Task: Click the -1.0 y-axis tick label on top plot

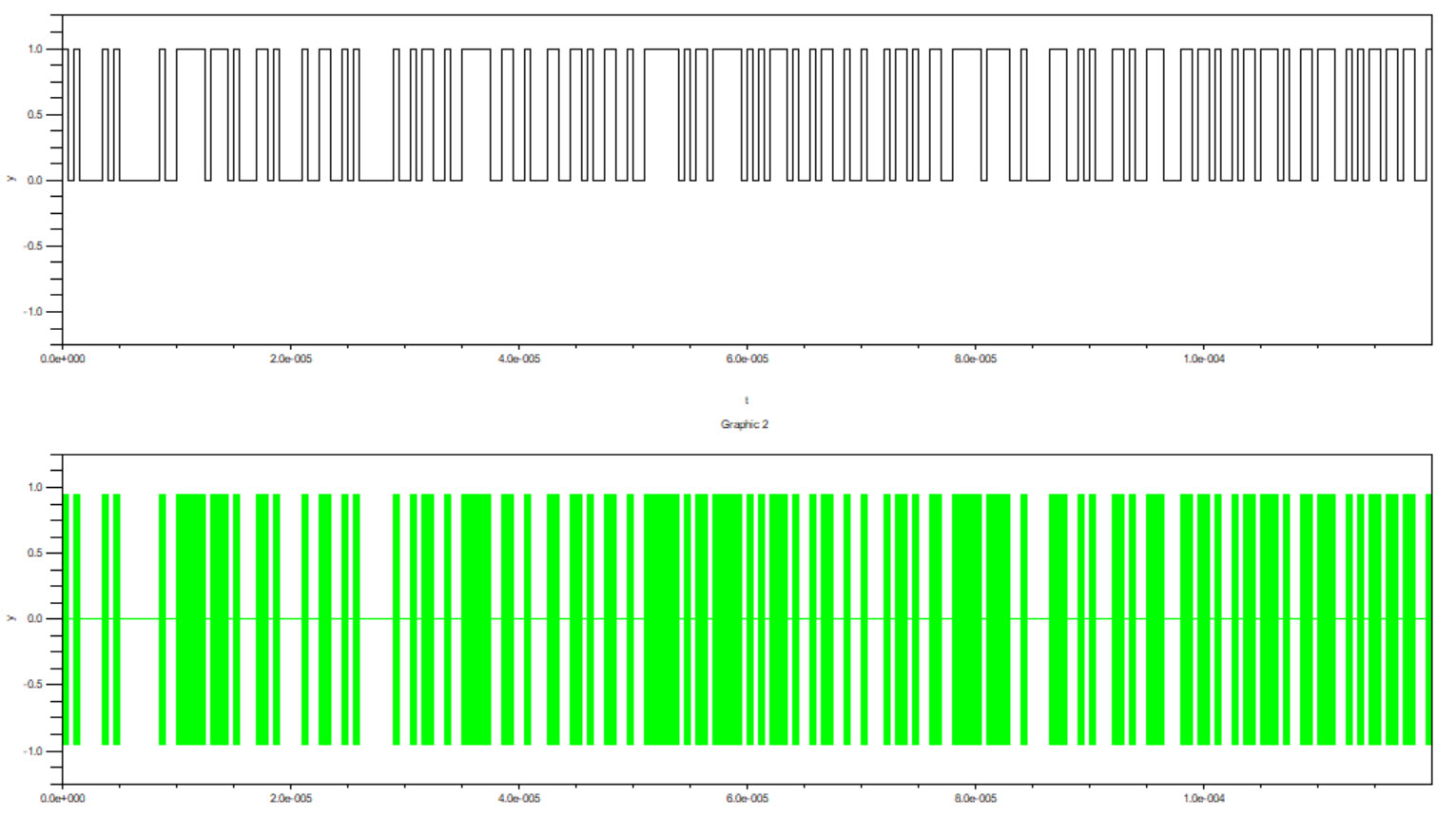Action: pos(33,312)
